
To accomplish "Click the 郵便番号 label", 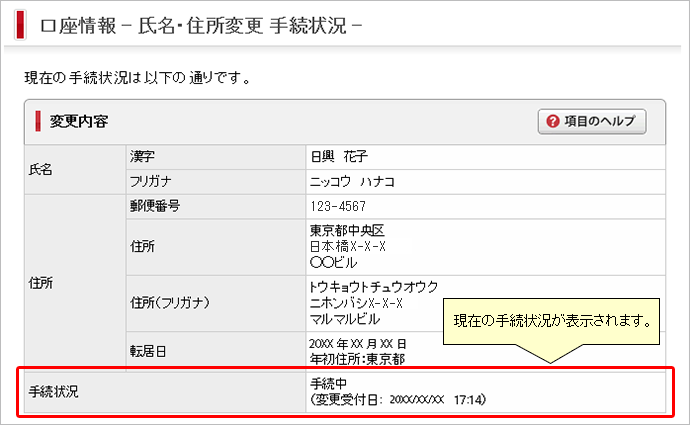I will 153,206.
